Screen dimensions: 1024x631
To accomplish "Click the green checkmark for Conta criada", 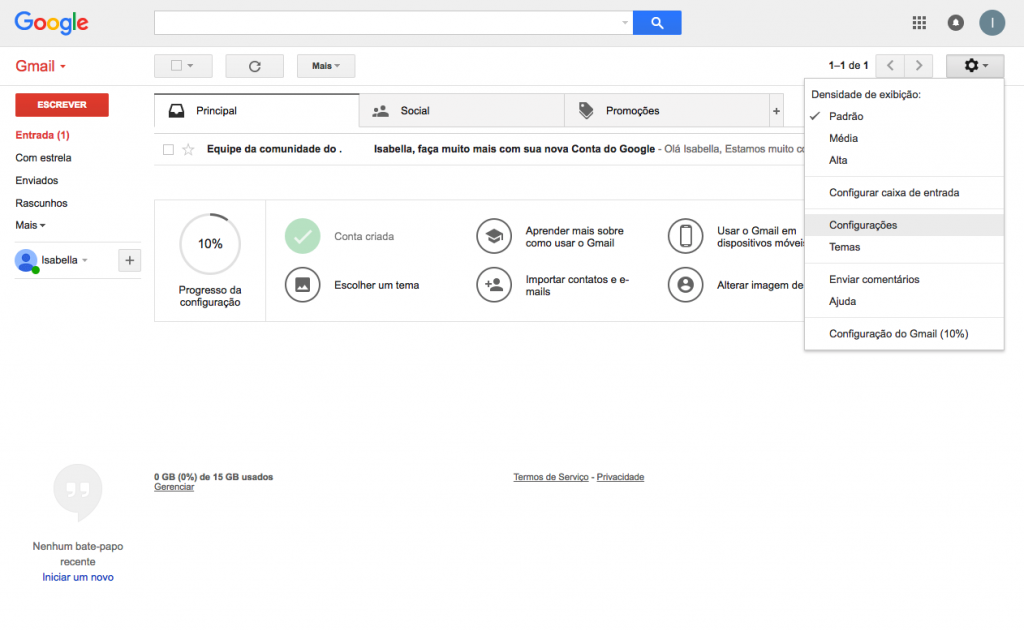I will (302, 236).
